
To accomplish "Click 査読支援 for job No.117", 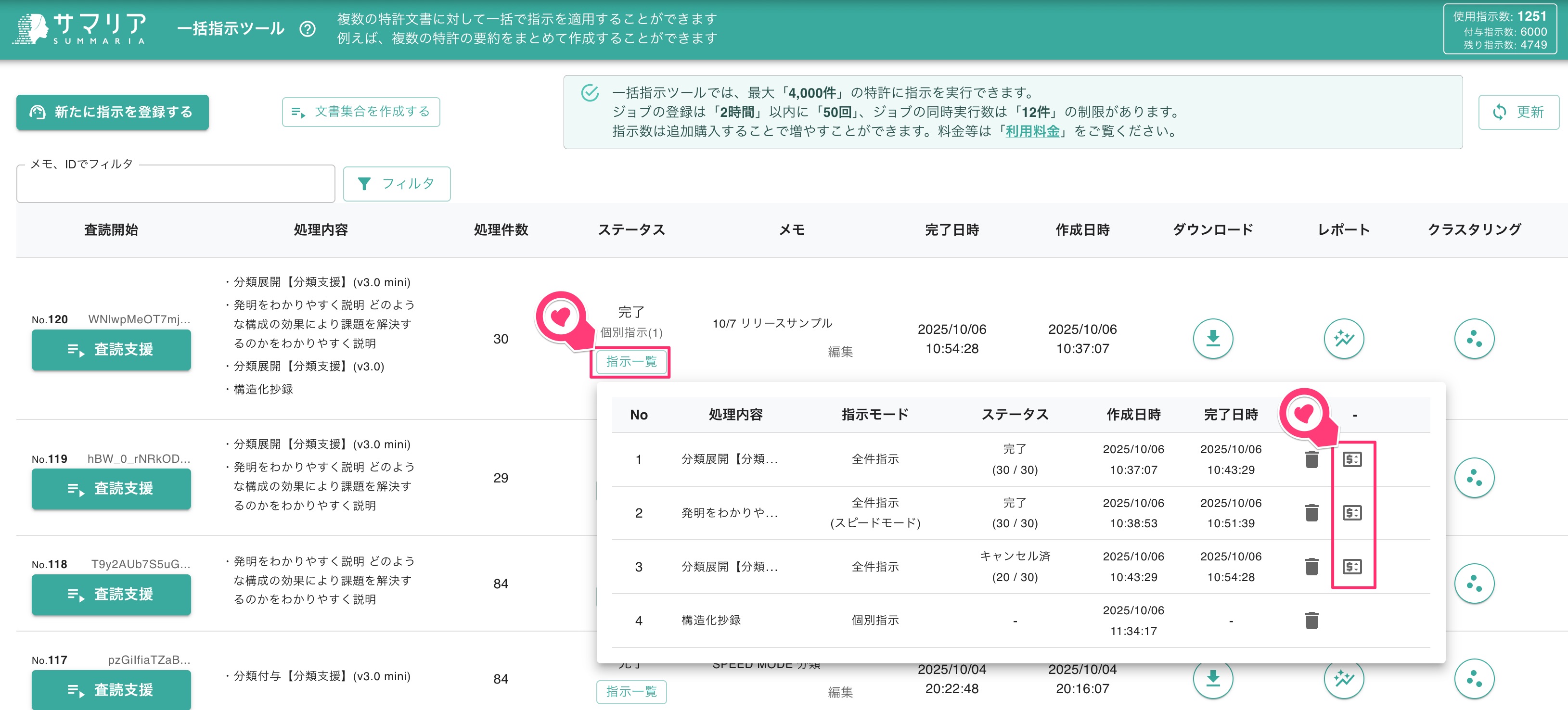I will 111,689.
